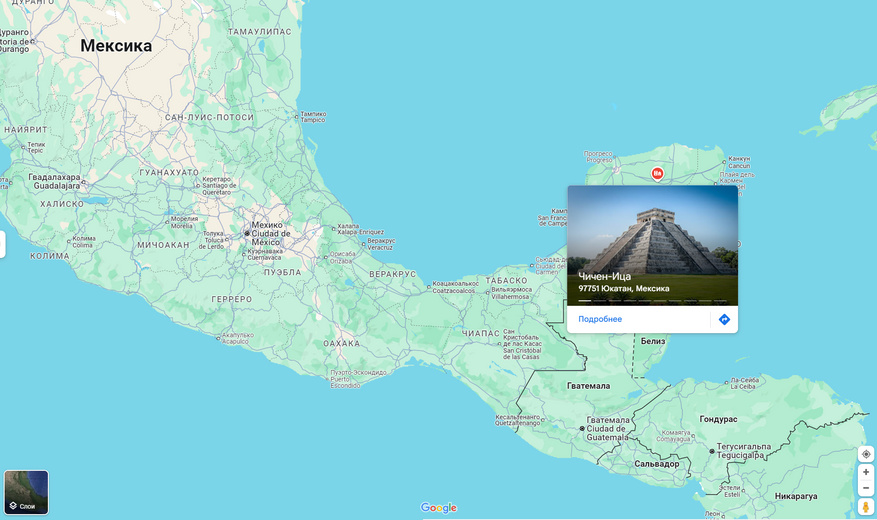Click the ПУЭБЛА state label

coord(282,272)
